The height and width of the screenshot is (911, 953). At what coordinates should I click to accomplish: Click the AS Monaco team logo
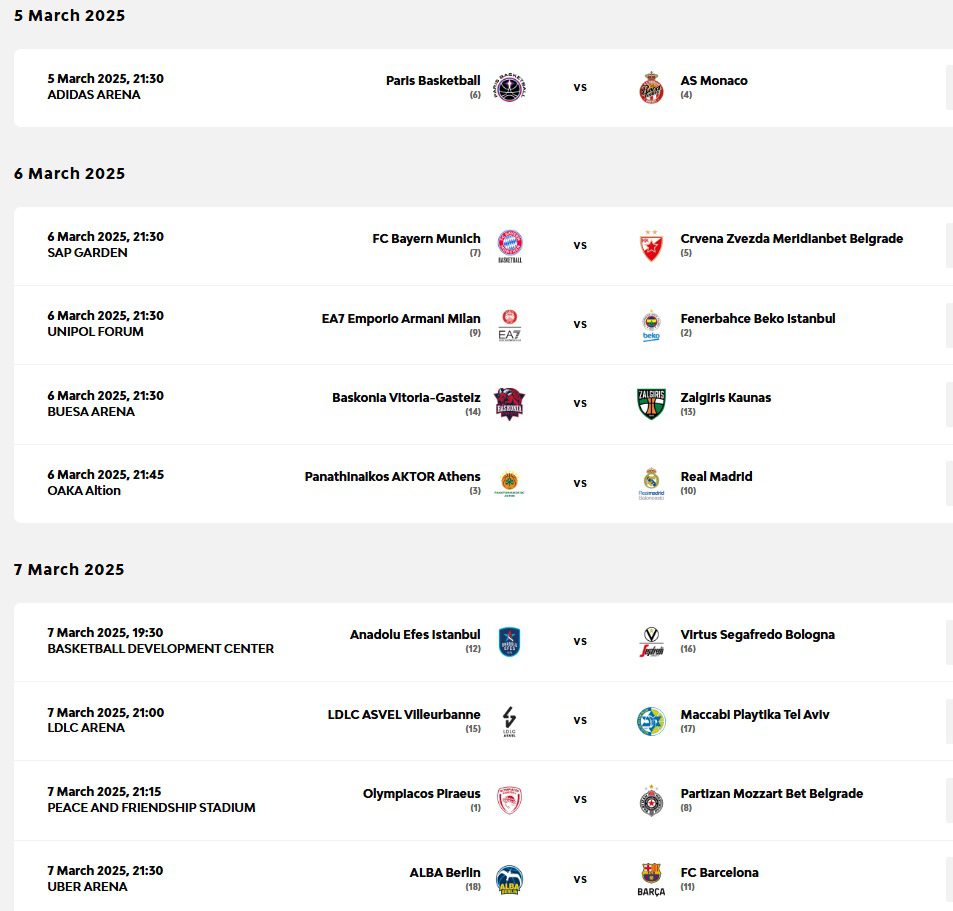651,87
